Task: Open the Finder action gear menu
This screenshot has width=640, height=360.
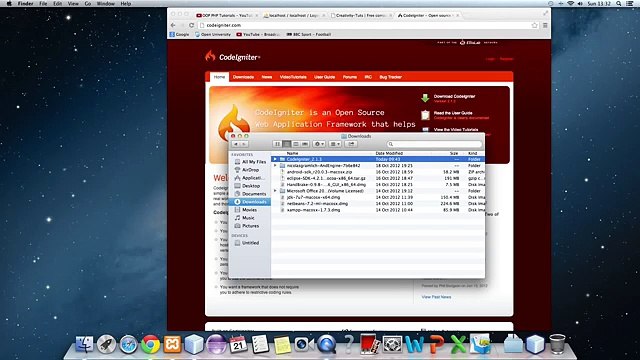Action: point(319,144)
